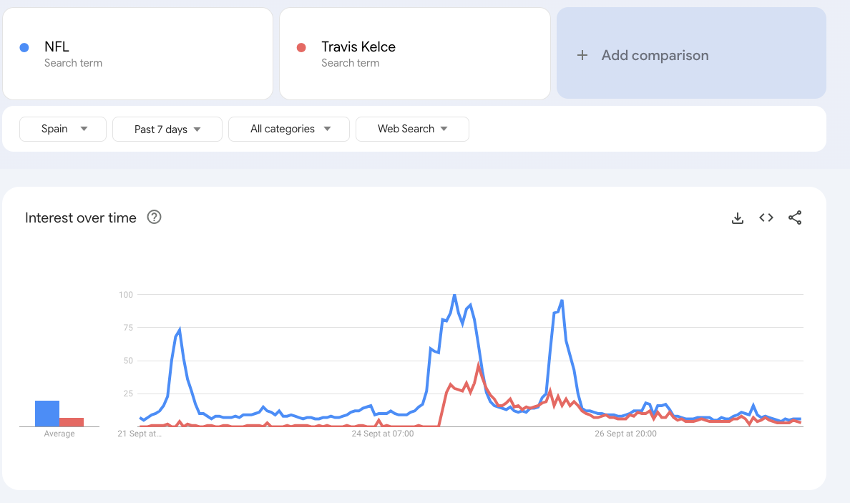
Task: Share the Interest over time chart
Action: click(x=795, y=218)
